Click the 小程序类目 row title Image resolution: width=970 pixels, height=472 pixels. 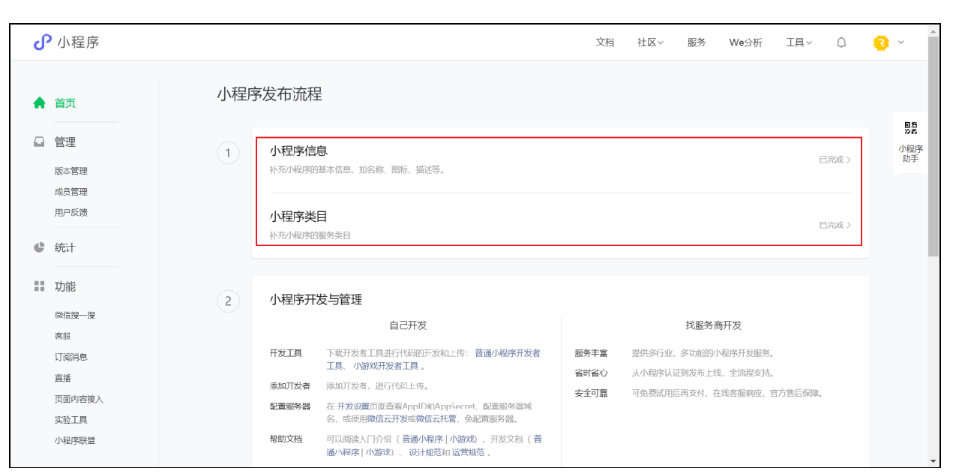298,217
